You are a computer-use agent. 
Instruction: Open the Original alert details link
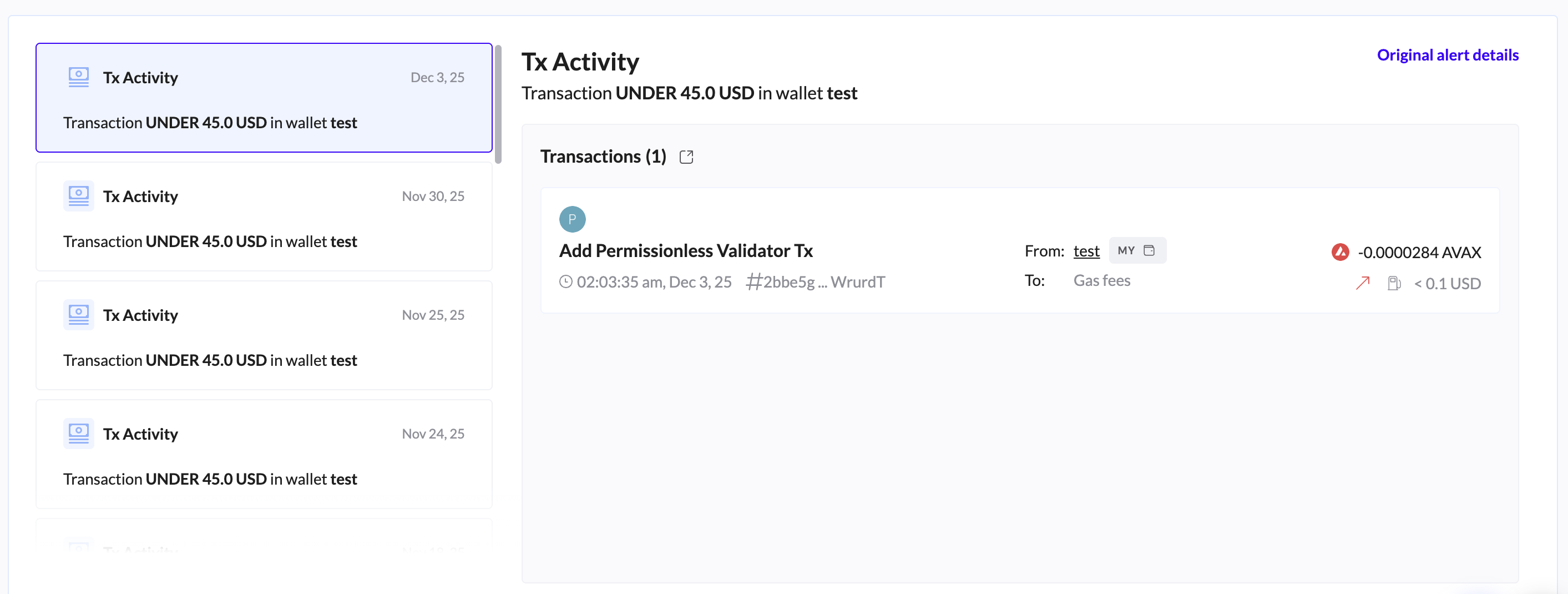tap(1447, 55)
